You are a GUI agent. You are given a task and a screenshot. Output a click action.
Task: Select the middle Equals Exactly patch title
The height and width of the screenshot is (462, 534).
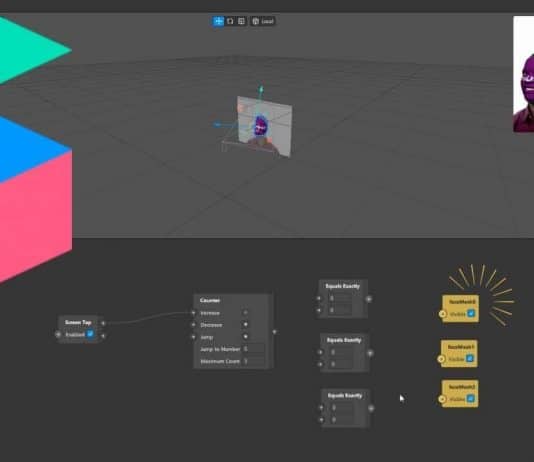(x=344, y=340)
